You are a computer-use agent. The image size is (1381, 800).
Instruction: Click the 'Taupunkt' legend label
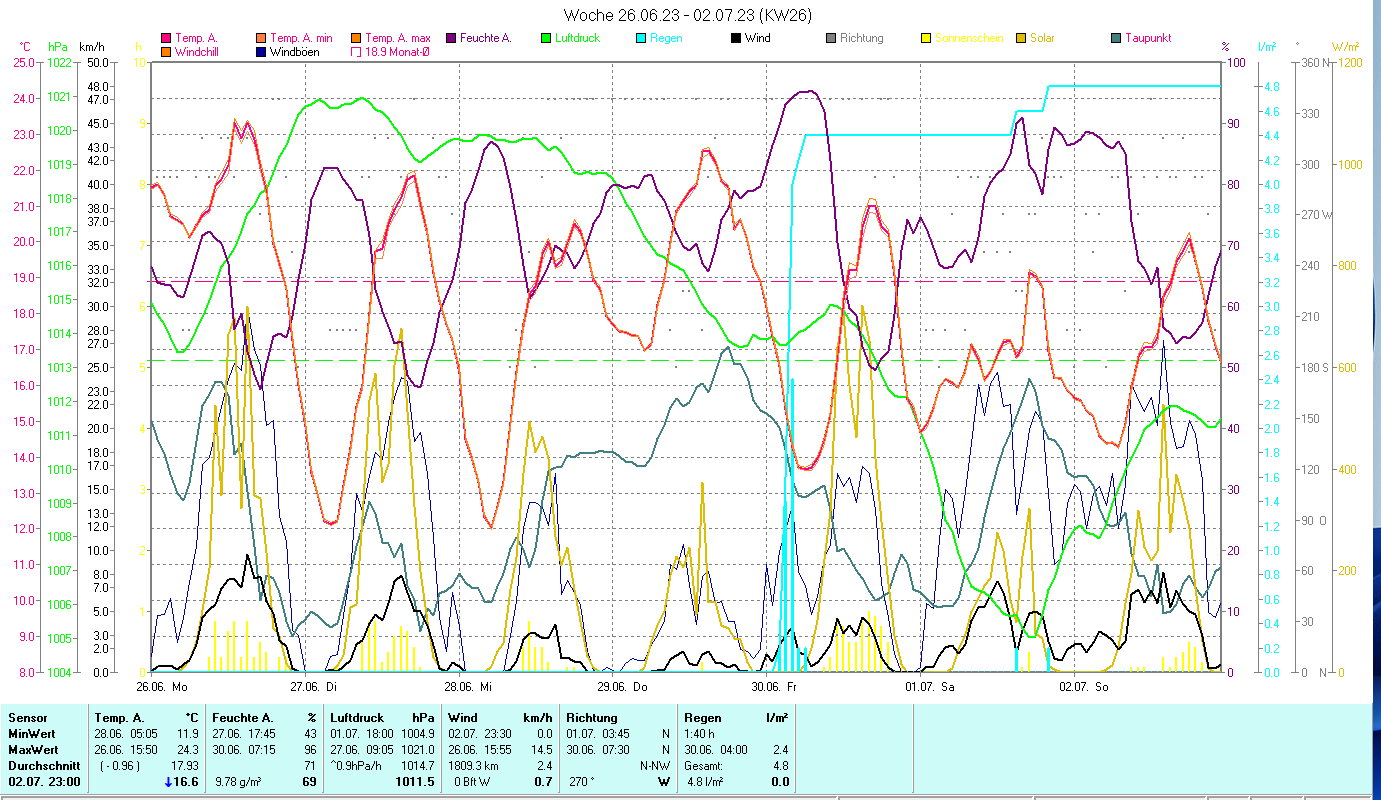coord(1148,39)
